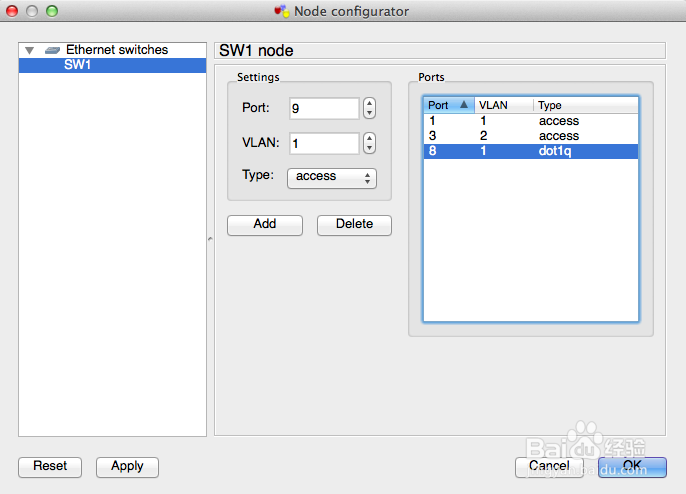Increase the VLAN value with up arrow
Image resolution: width=686 pixels, height=494 pixels.
[x=370, y=138]
